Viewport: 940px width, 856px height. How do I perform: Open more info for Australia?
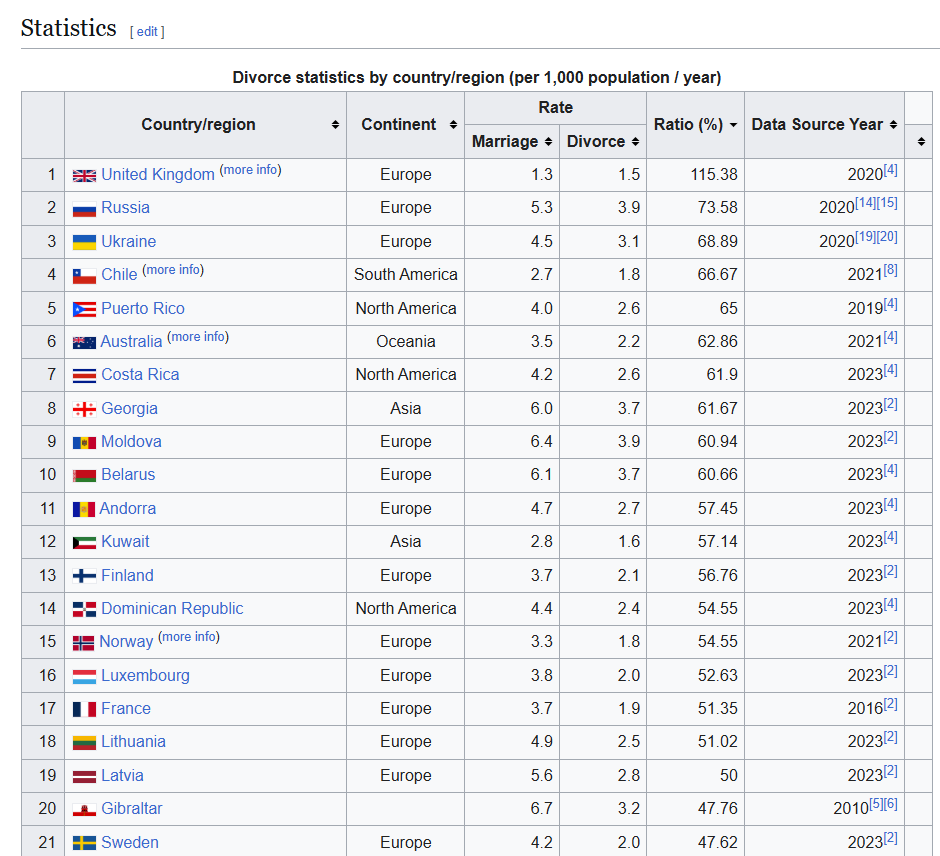198,337
